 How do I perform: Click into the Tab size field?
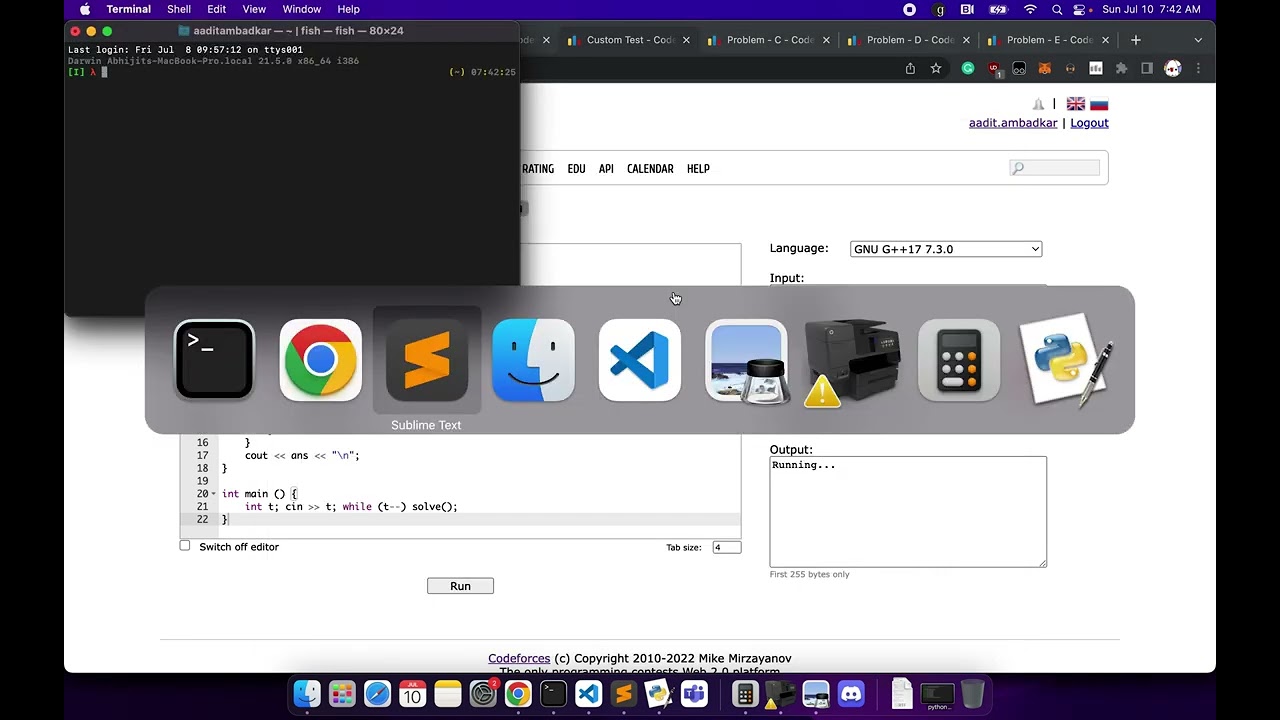point(726,547)
